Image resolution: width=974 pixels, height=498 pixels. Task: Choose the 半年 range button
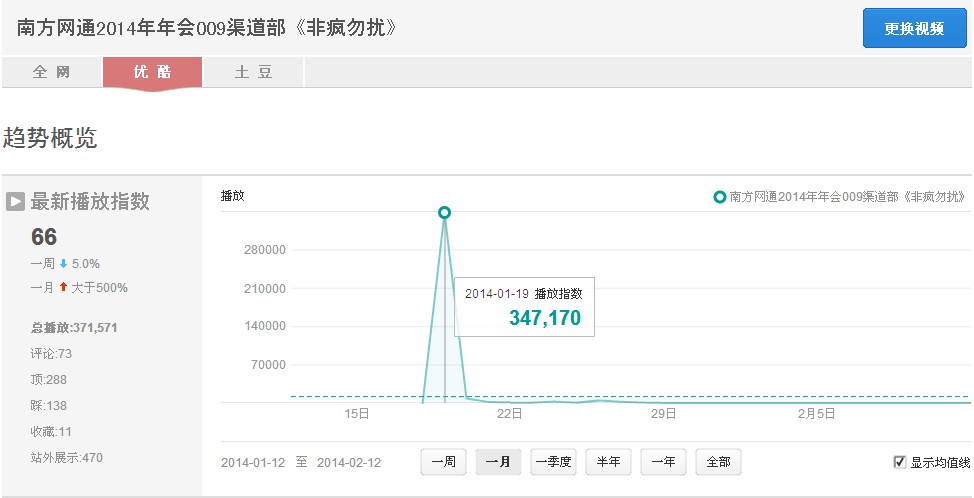tap(608, 462)
